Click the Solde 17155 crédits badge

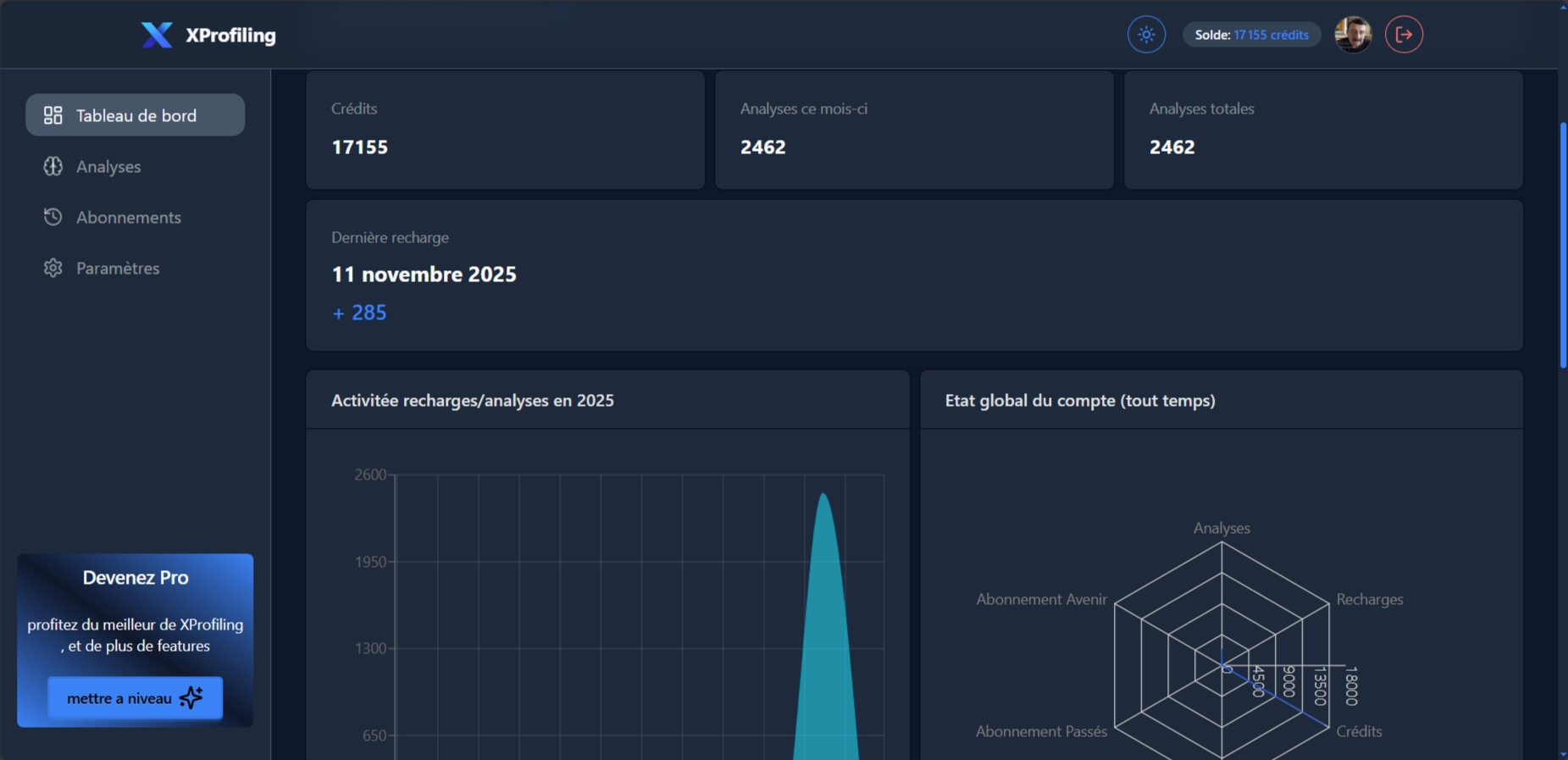[1251, 35]
